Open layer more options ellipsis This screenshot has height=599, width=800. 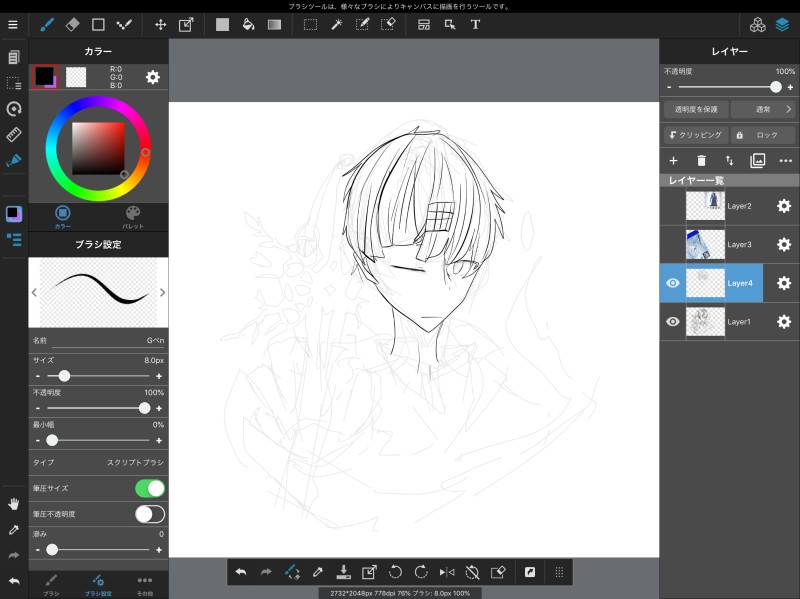pos(786,161)
